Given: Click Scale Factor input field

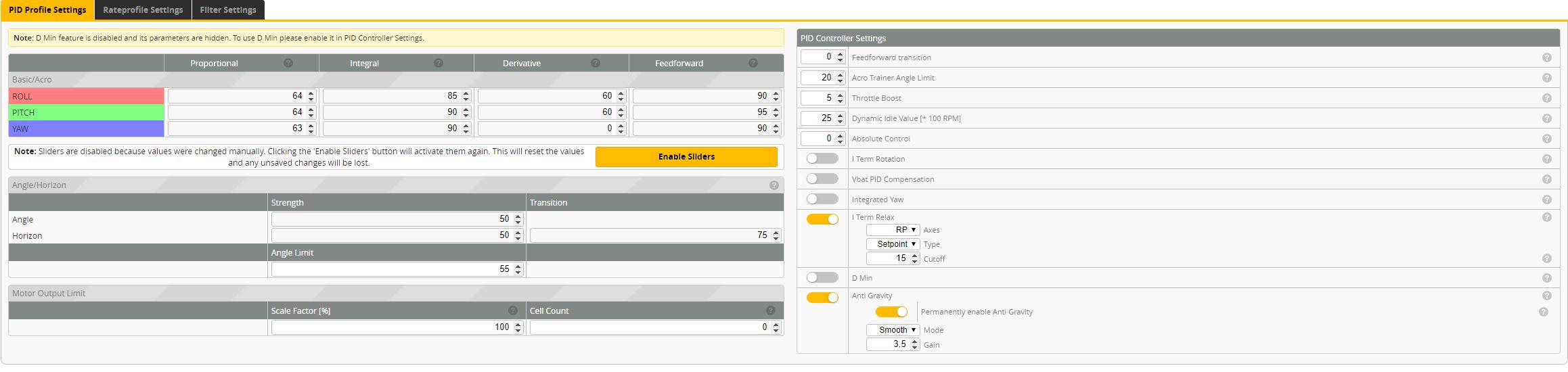Looking at the screenshot, I should click(x=397, y=327).
